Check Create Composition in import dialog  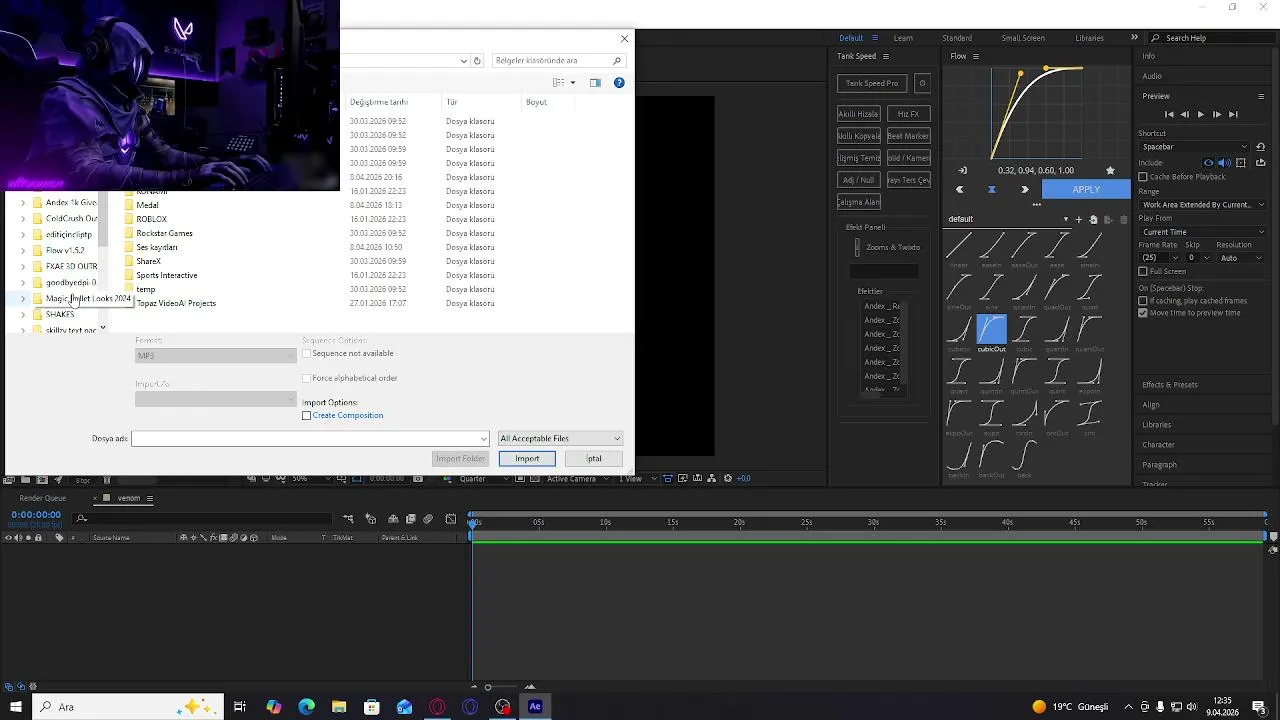[x=306, y=415]
